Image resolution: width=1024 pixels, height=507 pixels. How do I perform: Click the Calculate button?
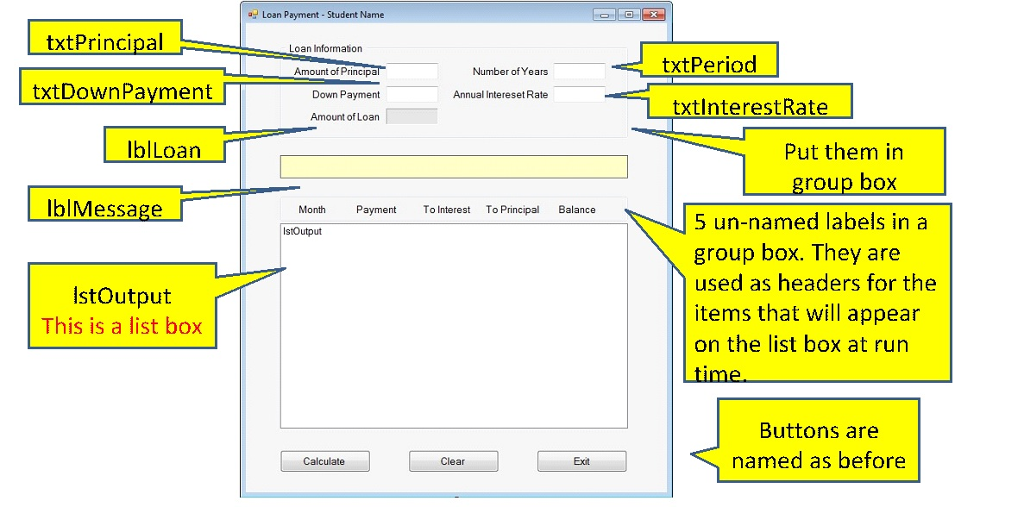pyautogui.click(x=325, y=461)
